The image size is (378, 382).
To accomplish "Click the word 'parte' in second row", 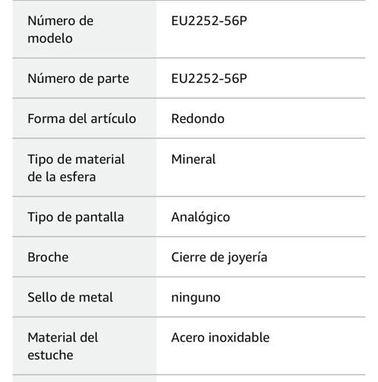I will click(113, 79).
